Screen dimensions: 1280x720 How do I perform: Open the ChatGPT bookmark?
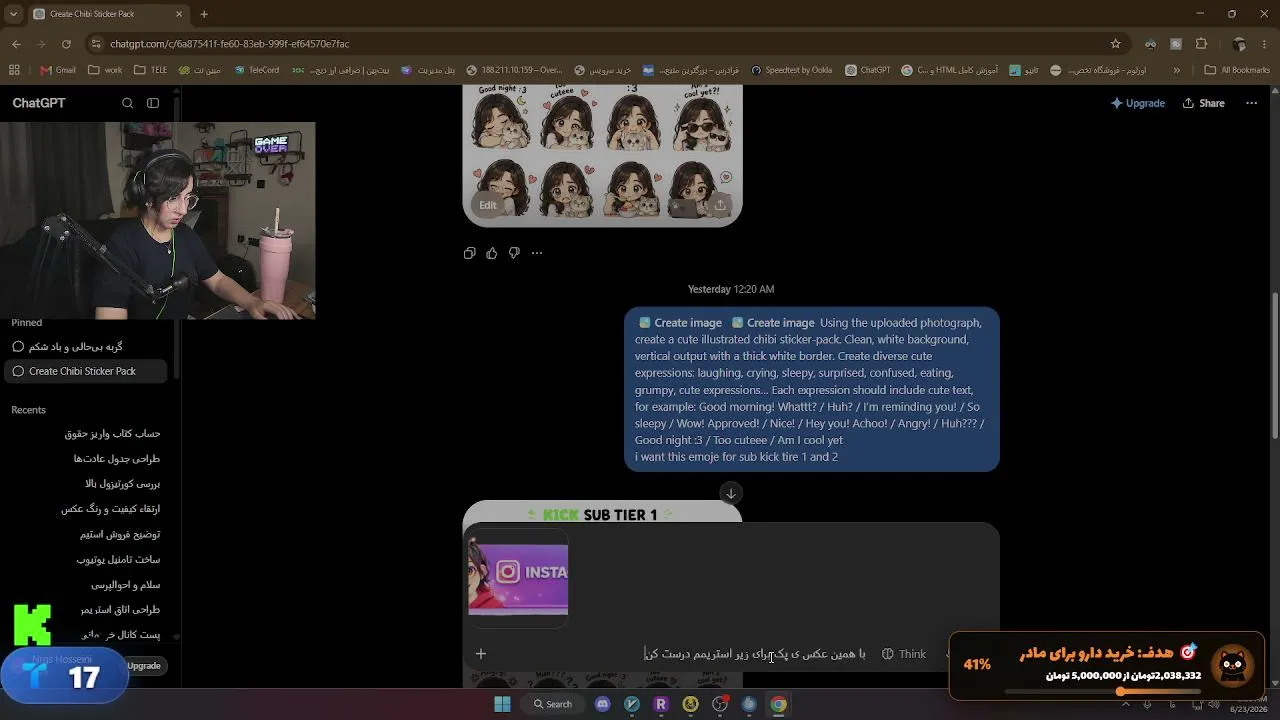point(867,70)
